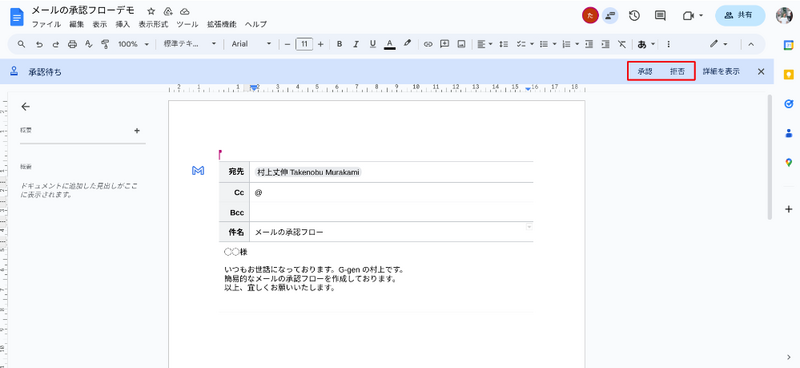Open the Contacts side panel
The width and height of the screenshot is (800, 368).
tap(789, 133)
